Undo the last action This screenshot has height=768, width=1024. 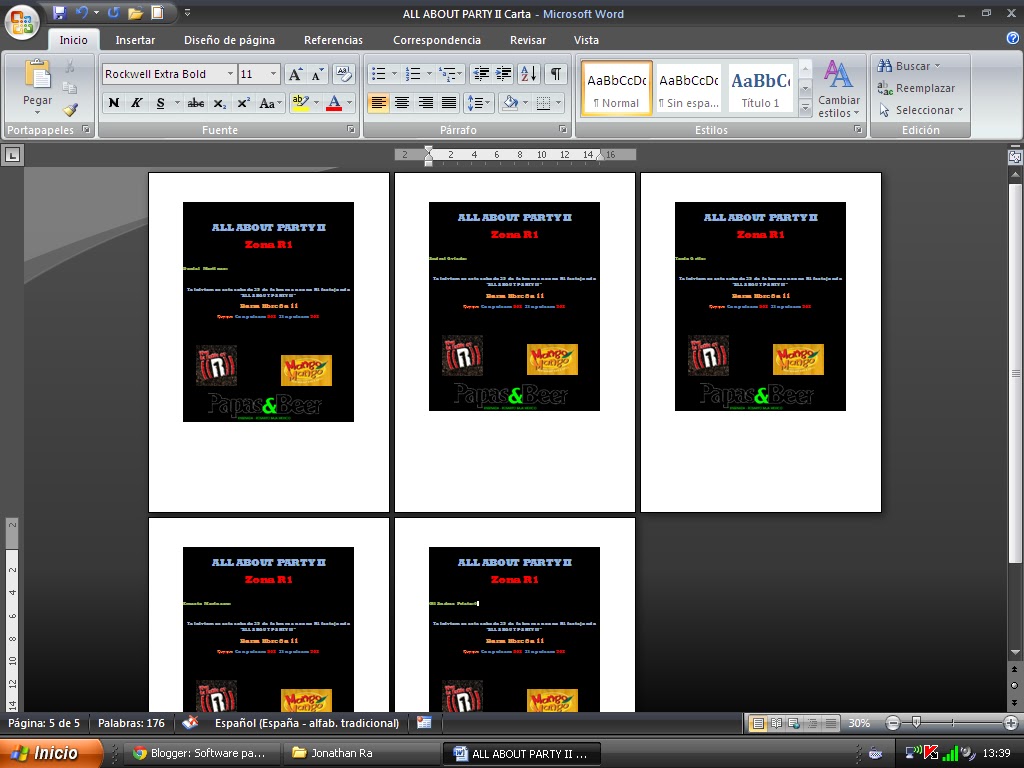click(x=82, y=12)
